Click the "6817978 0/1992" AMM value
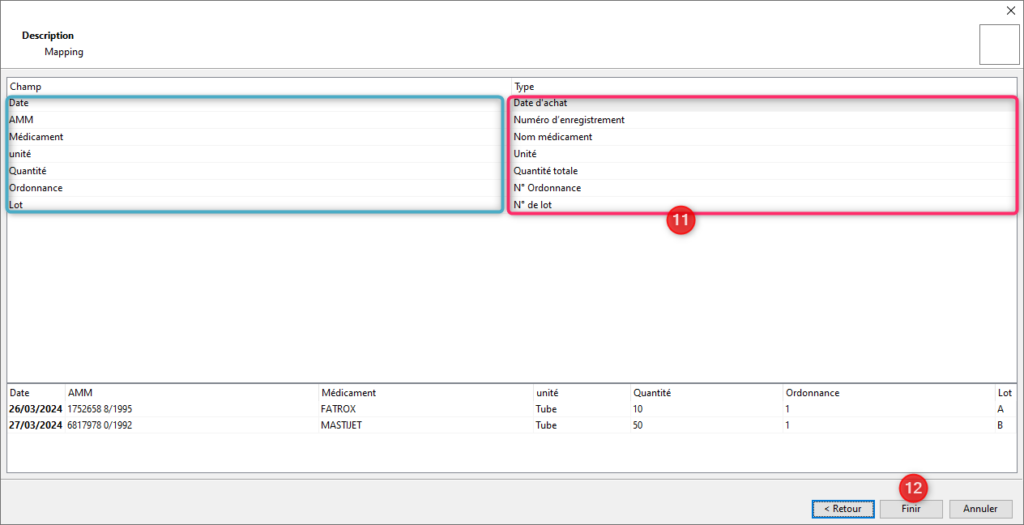Image resolution: width=1024 pixels, height=525 pixels. [103, 424]
